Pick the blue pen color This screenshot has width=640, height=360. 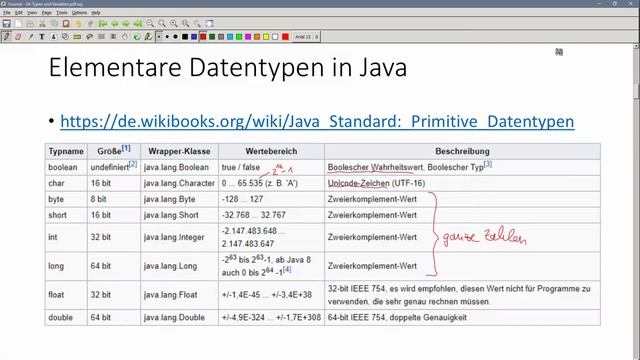[194, 37]
